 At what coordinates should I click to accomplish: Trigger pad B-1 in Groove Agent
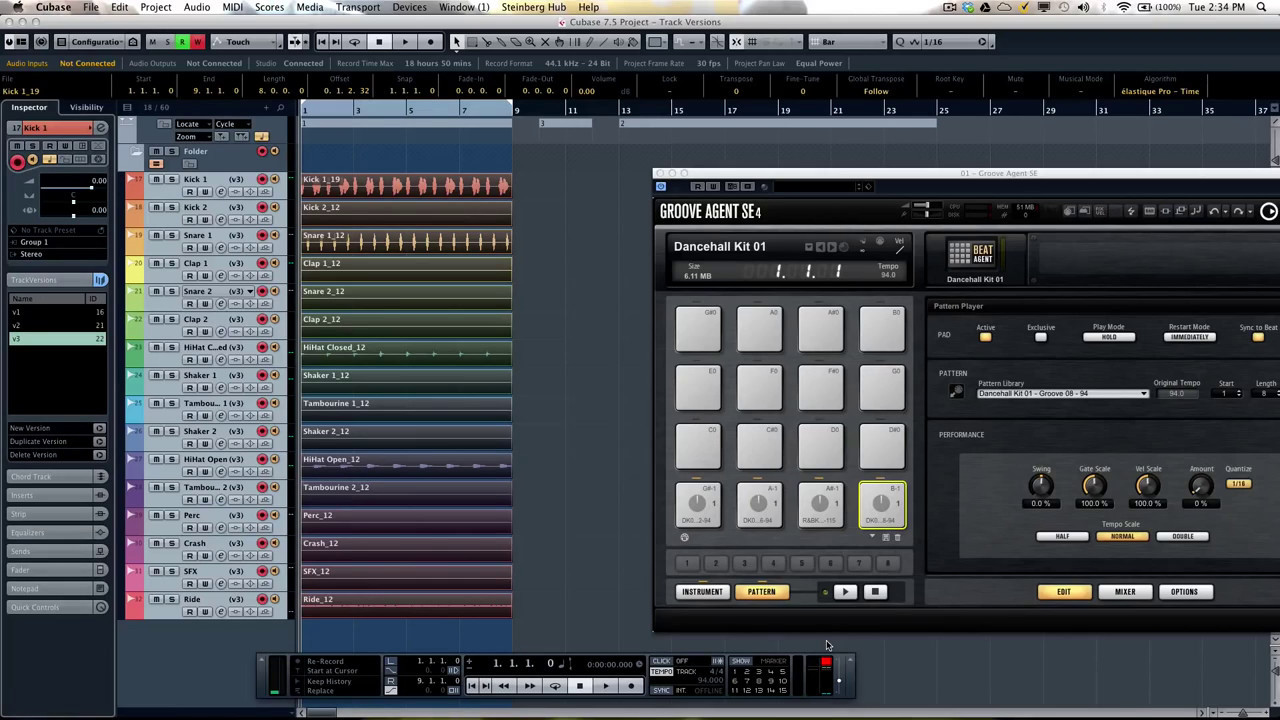coord(882,505)
